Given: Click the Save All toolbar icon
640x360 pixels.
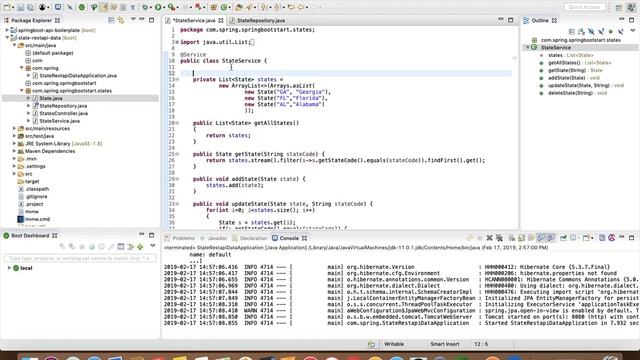Looking at the screenshot, I should point(30,7).
